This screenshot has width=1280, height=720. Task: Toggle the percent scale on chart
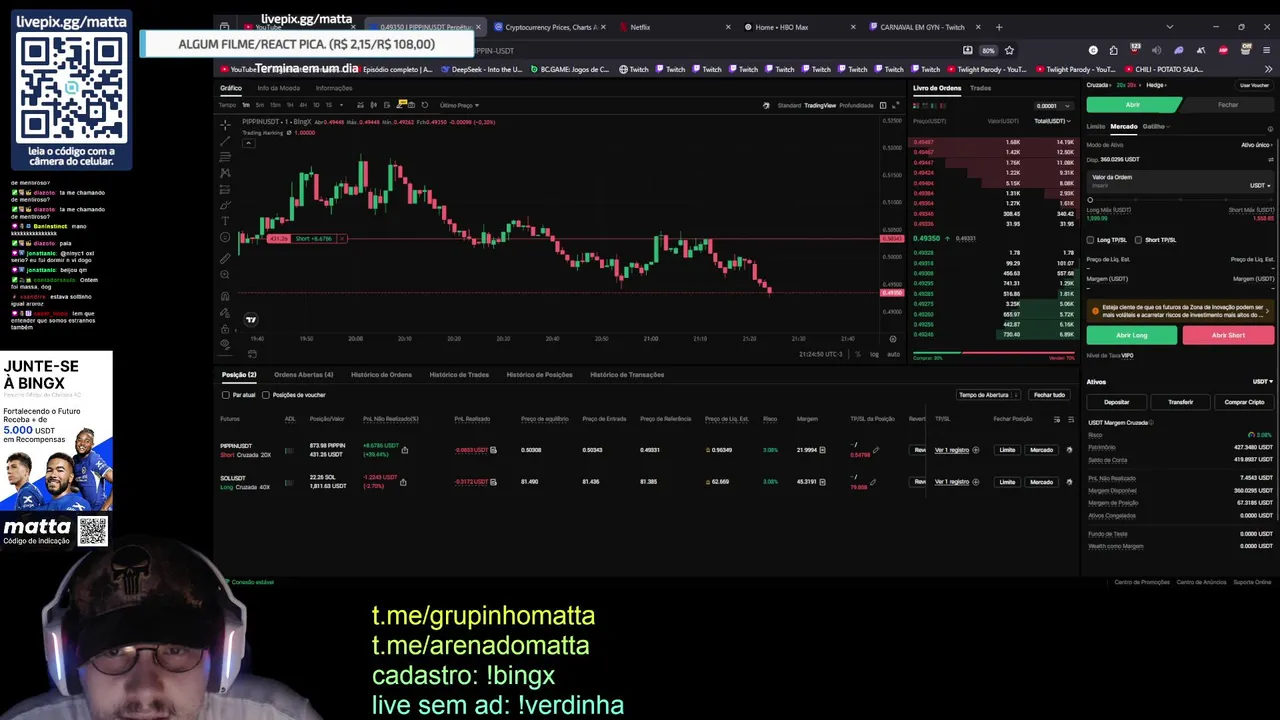(858, 354)
